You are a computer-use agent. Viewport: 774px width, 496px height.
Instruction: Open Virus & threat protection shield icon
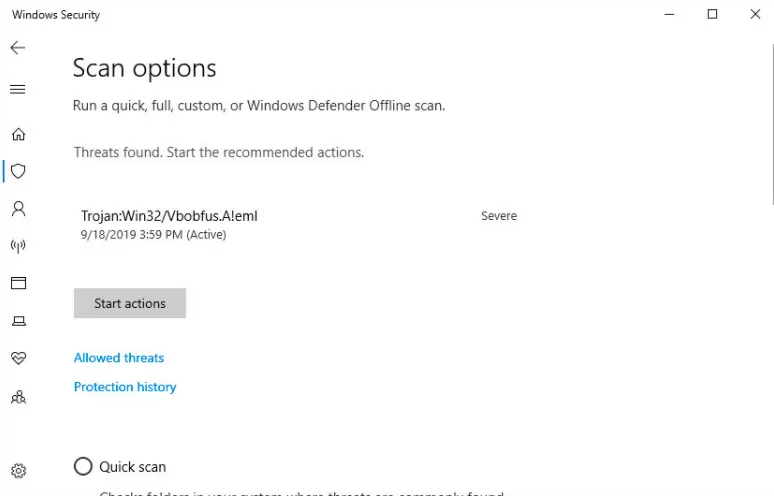pos(18,171)
